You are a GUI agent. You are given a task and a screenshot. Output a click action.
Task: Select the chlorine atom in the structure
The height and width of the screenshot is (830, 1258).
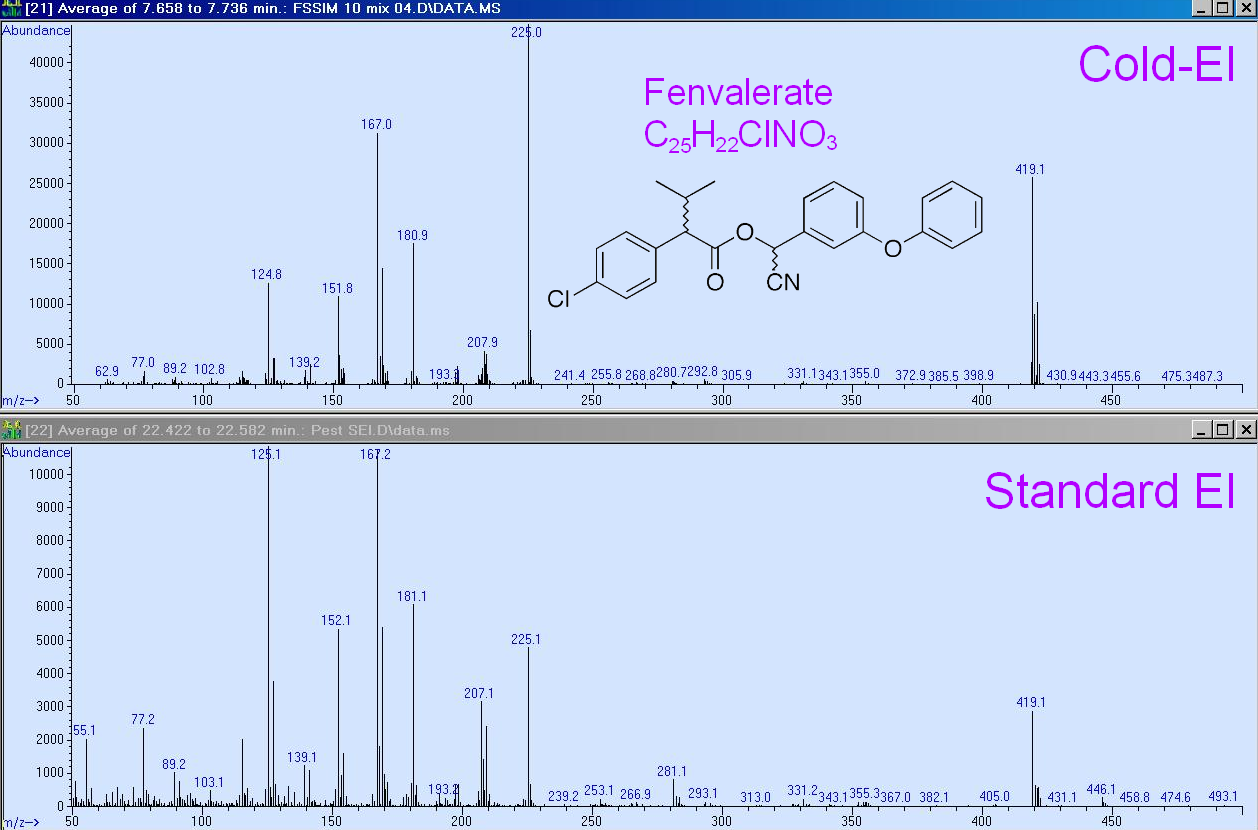(x=556, y=298)
